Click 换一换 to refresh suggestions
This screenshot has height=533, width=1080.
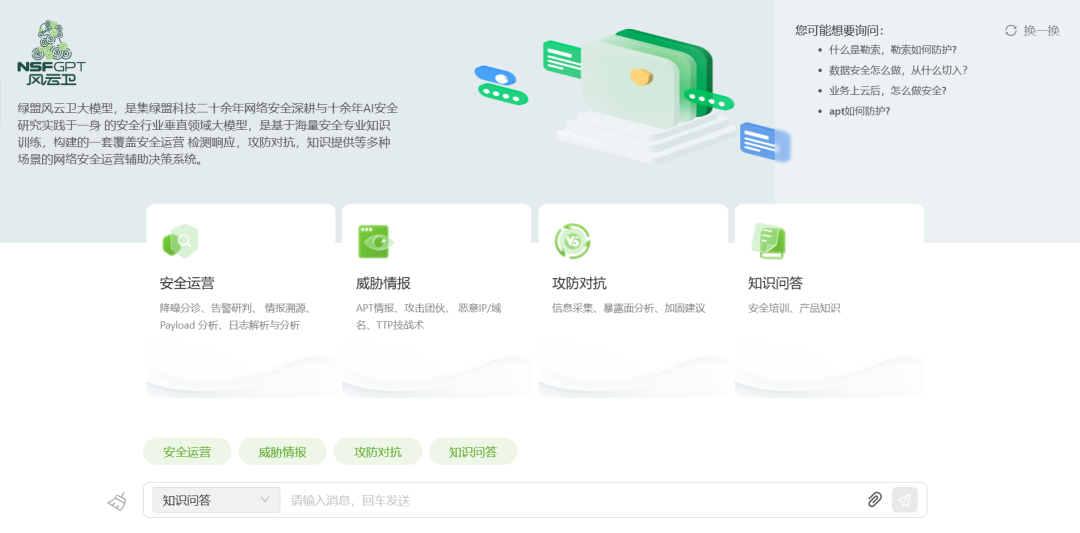coord(1041,30)
